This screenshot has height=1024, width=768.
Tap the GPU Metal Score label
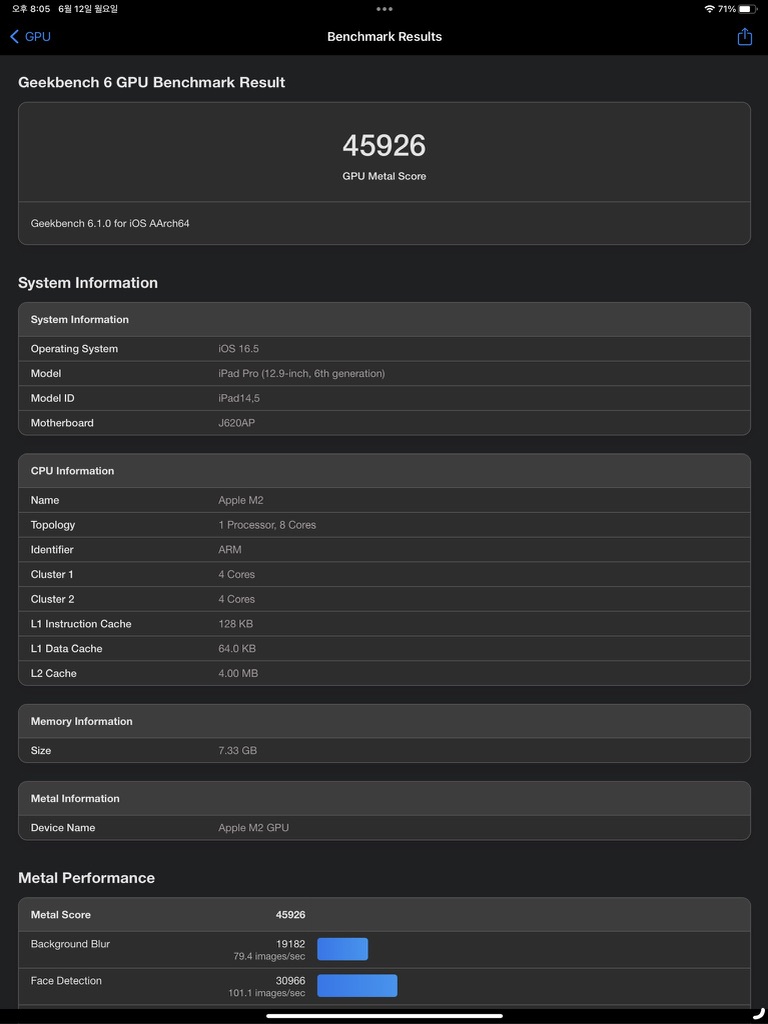coord(384,176)
